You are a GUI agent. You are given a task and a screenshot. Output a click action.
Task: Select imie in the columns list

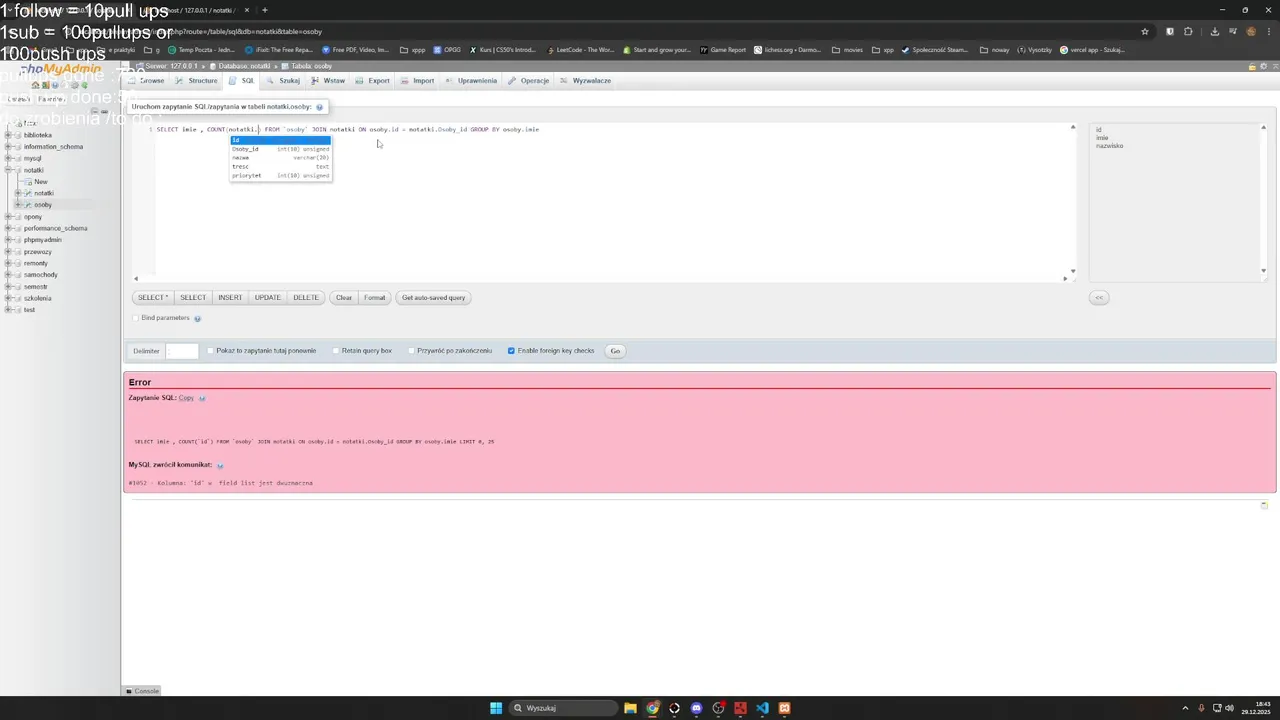click(x=1102, y=138)
